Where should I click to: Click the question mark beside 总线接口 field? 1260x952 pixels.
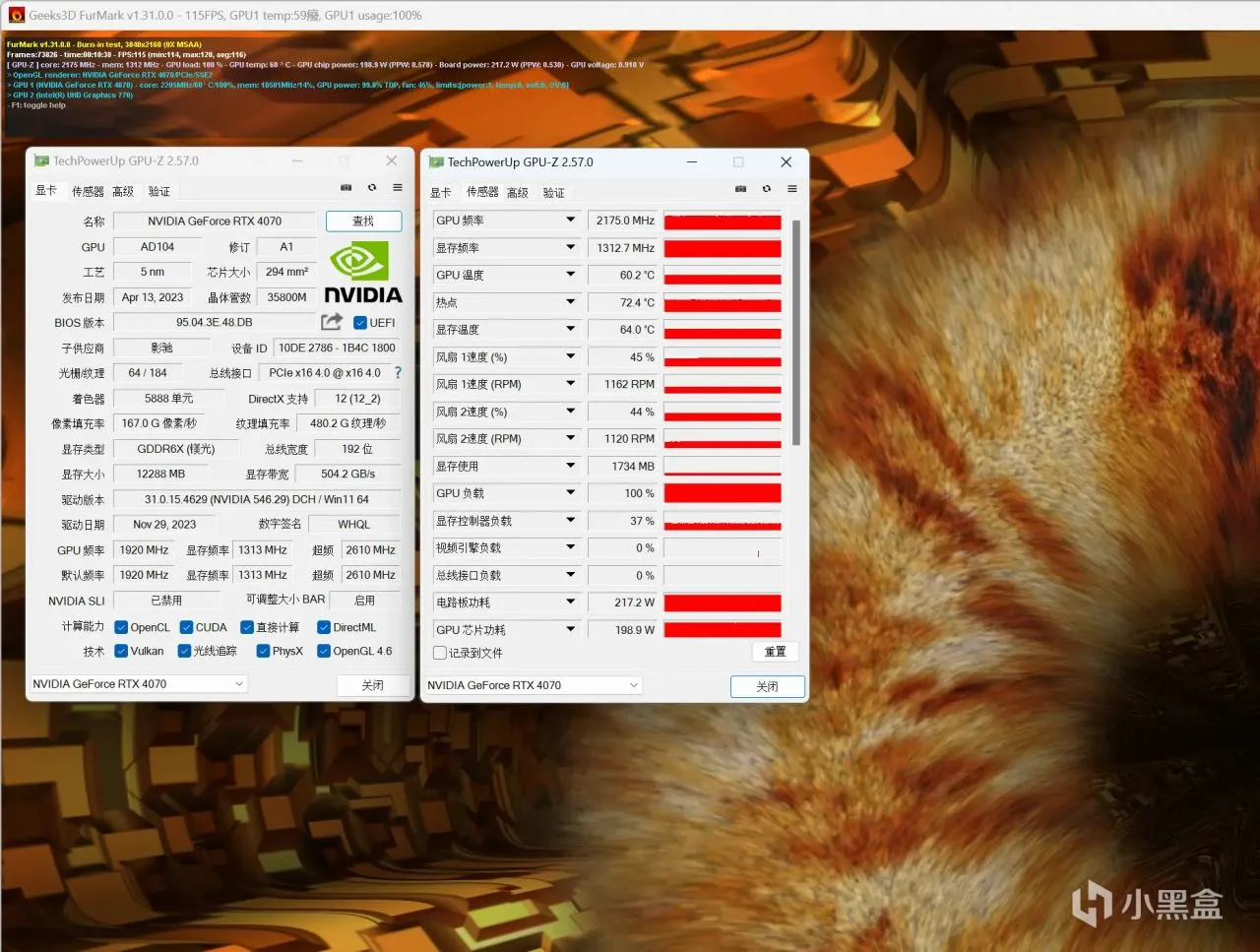pos(398,373)
